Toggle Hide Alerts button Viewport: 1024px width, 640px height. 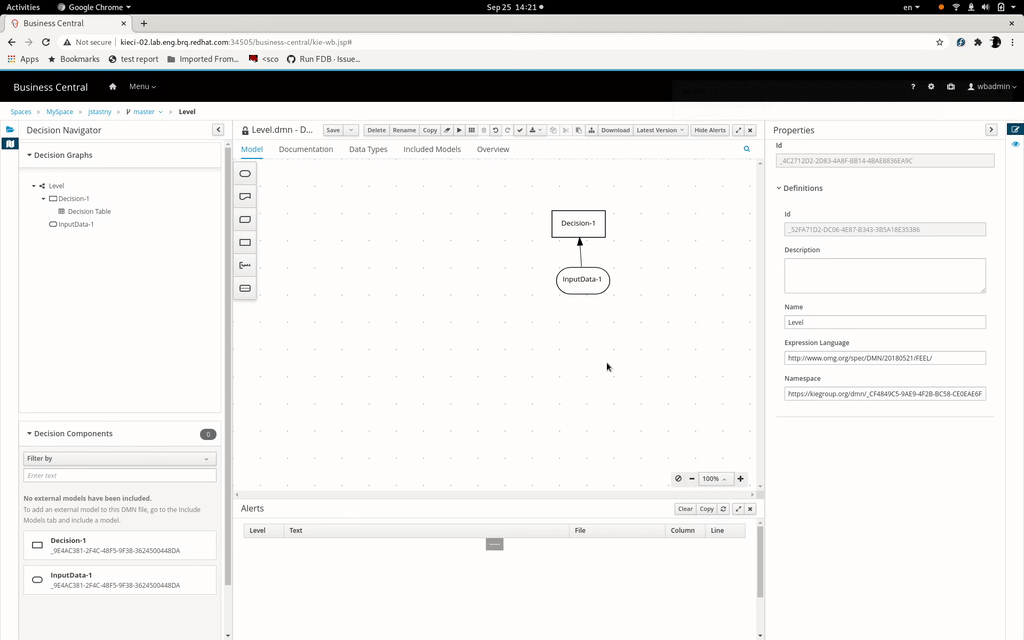pyautogui.click(x=710, y=130)
